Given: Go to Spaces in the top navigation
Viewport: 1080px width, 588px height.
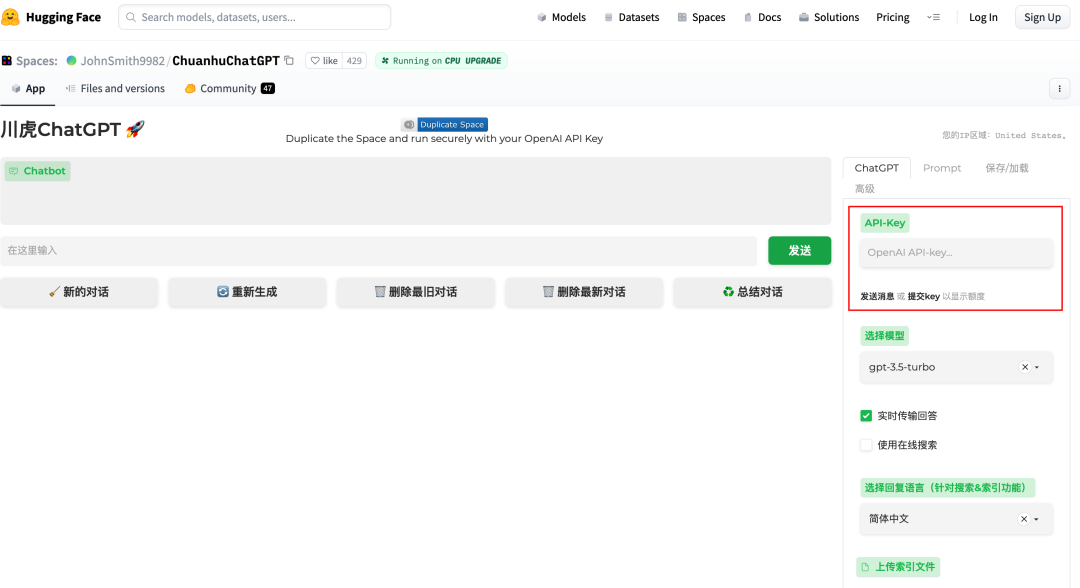Looking at the screenshot, I should pos(701,17).
